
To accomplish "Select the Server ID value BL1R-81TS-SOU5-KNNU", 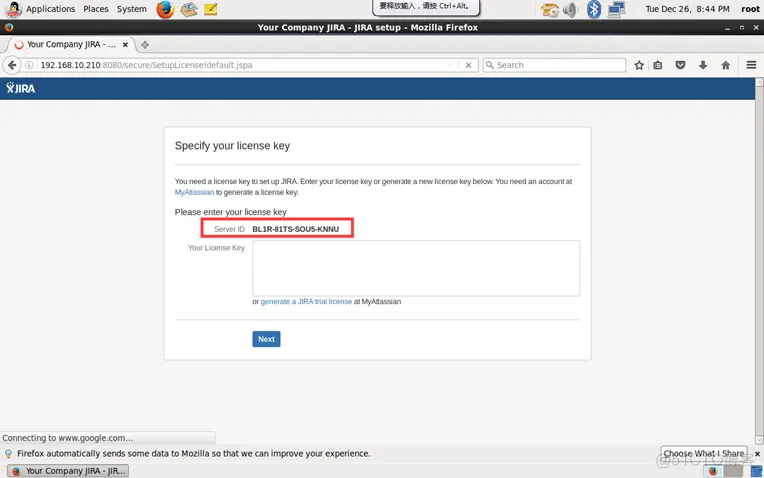I will tap(295, 229).
